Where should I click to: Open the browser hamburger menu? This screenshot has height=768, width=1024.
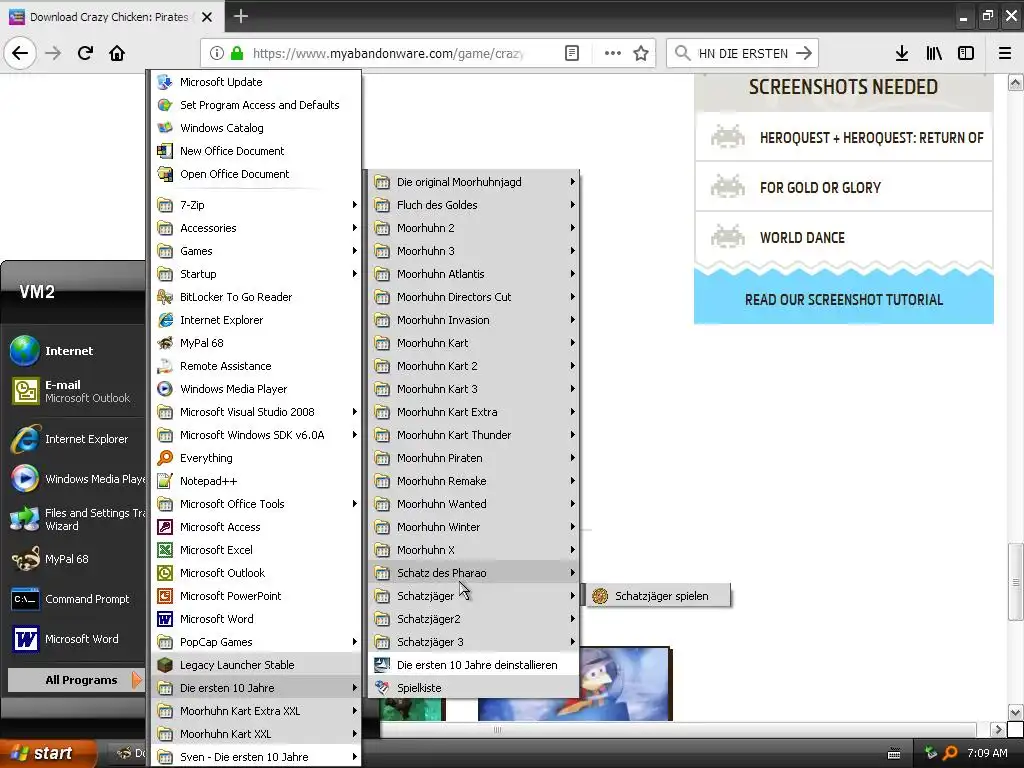(x=1005, y=53)
